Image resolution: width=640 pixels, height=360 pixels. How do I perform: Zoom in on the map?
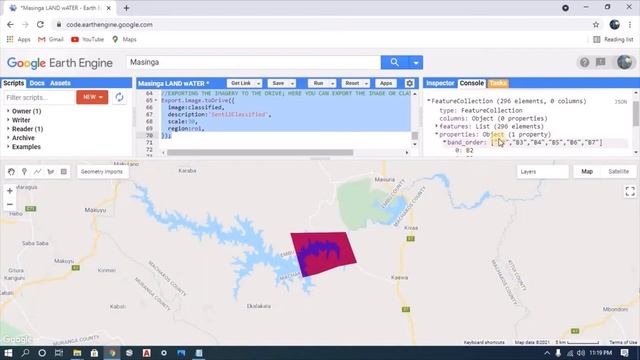coord(10,191)
